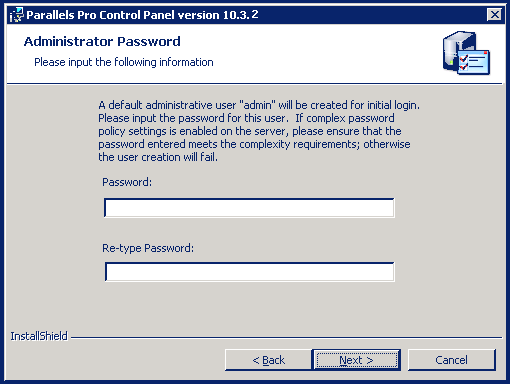
Task: Click the horizontal line beside InstallShield
Action: coord(286,338)
